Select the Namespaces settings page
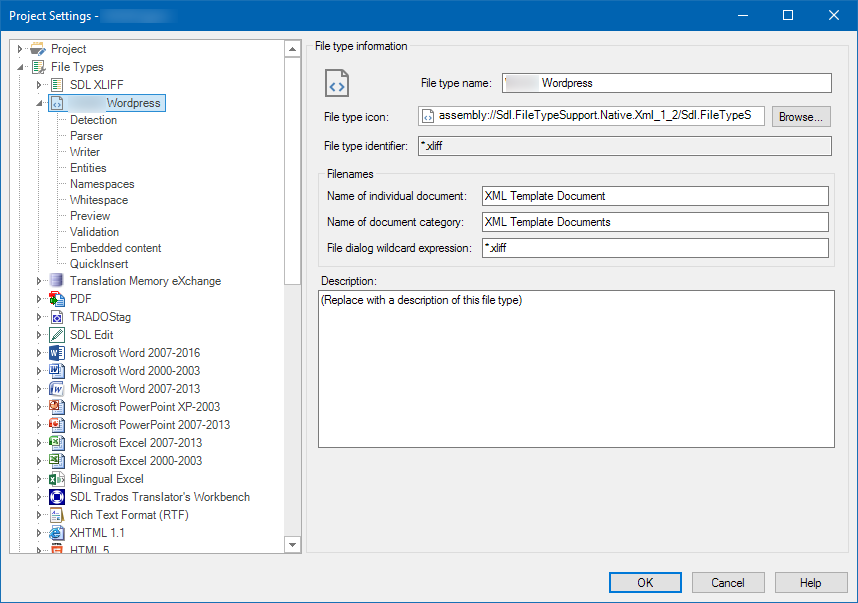858x603 pixels. [x=102, y=184]
